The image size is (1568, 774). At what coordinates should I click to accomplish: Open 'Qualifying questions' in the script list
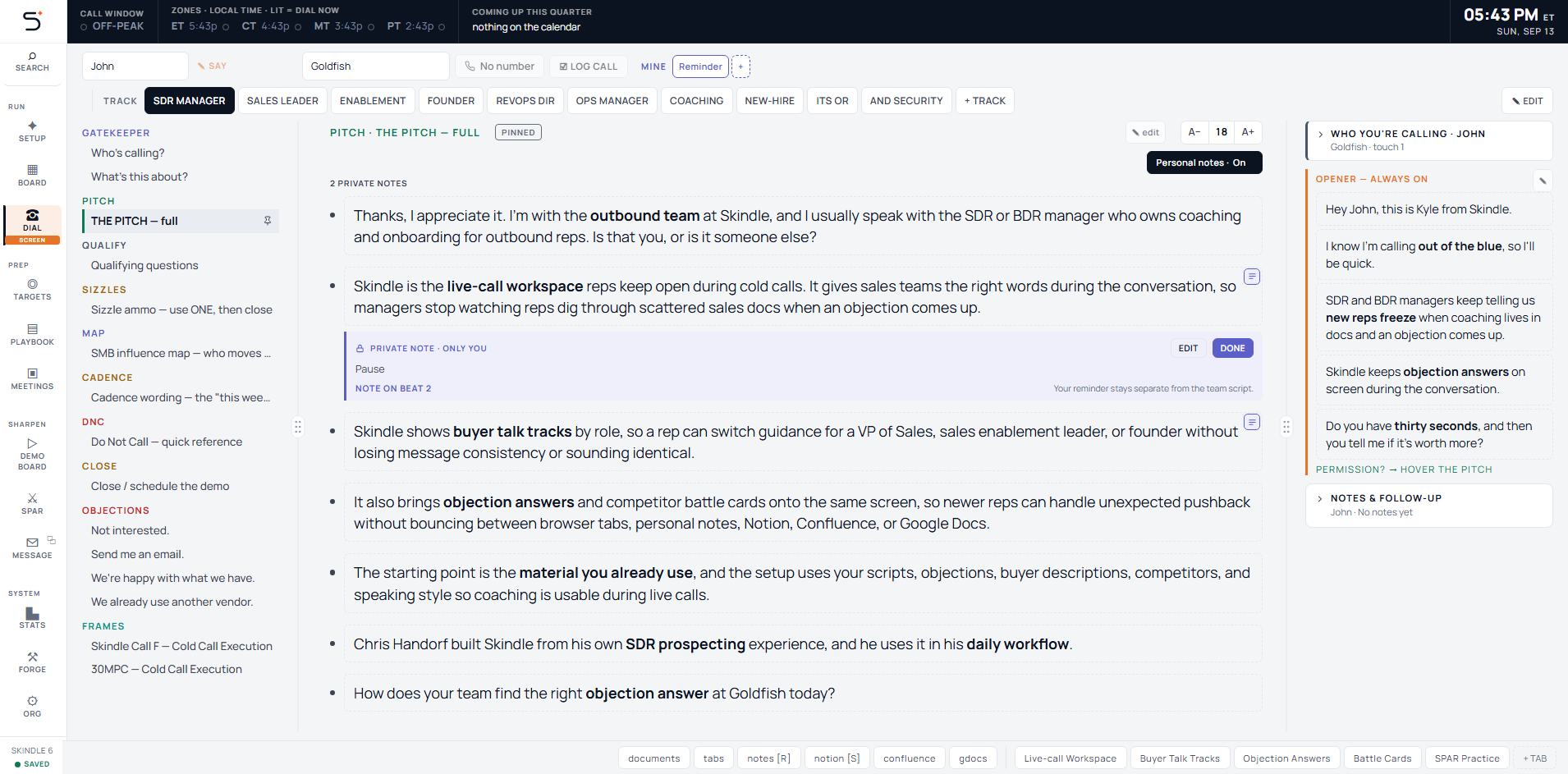144,265
